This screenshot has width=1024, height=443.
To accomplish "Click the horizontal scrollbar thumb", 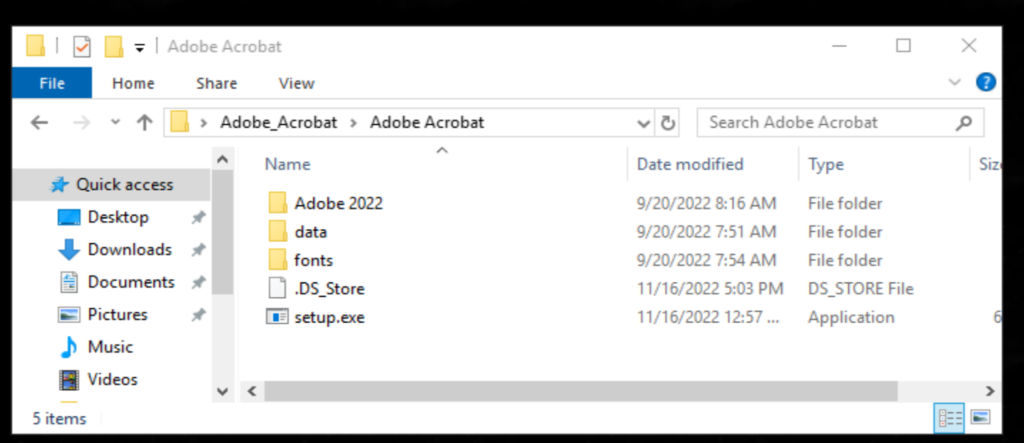I will [581, 392].
